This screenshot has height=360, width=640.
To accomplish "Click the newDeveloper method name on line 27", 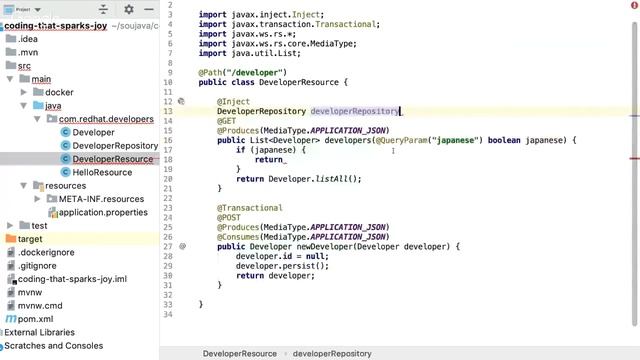I will 324,247.
